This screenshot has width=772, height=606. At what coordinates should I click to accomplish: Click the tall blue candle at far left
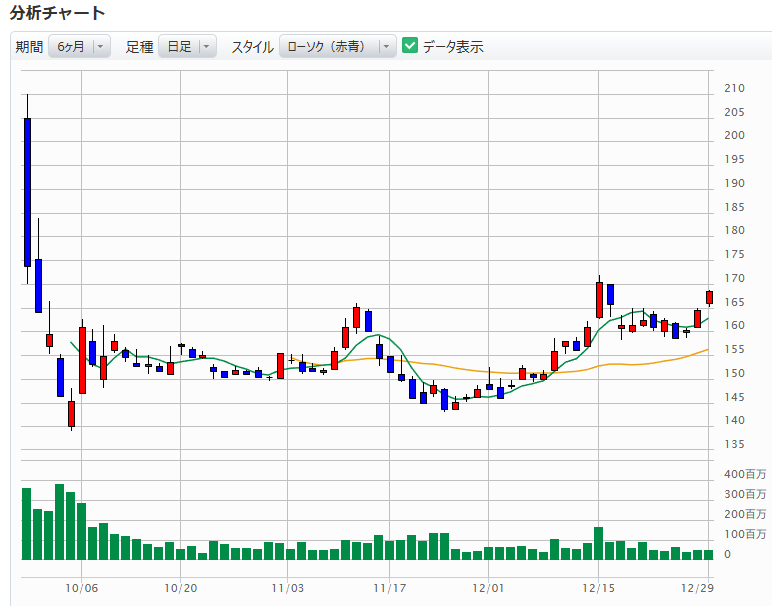pyautogui.click(x=28, y=191)
